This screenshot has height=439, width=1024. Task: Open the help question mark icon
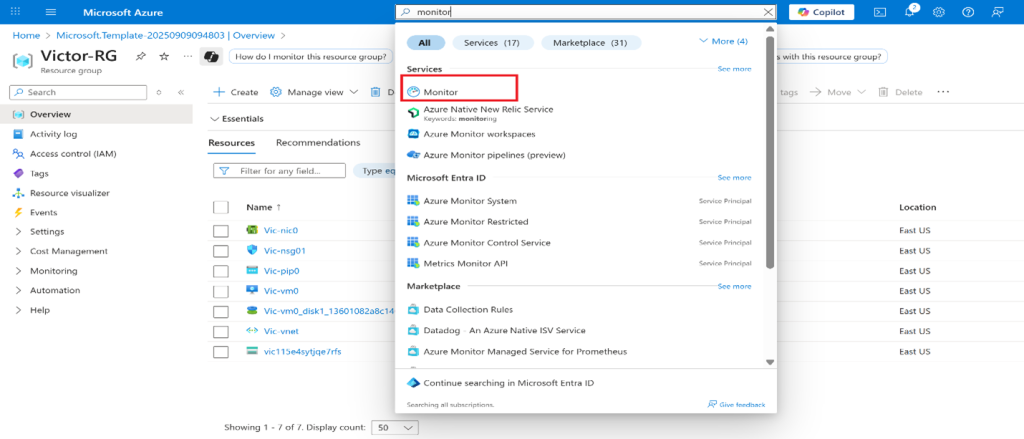[x=968, y=12]
